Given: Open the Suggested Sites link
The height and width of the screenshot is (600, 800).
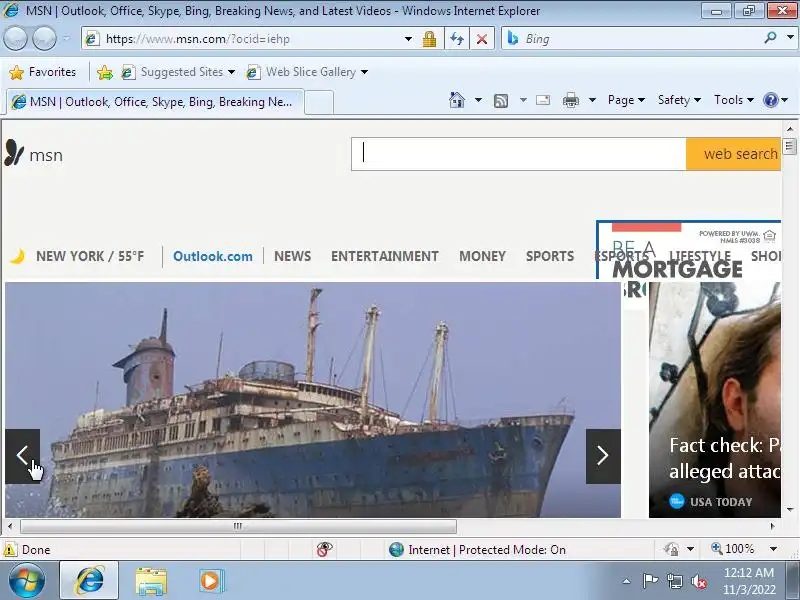Looking at the screenshot, I should [178, 72].
